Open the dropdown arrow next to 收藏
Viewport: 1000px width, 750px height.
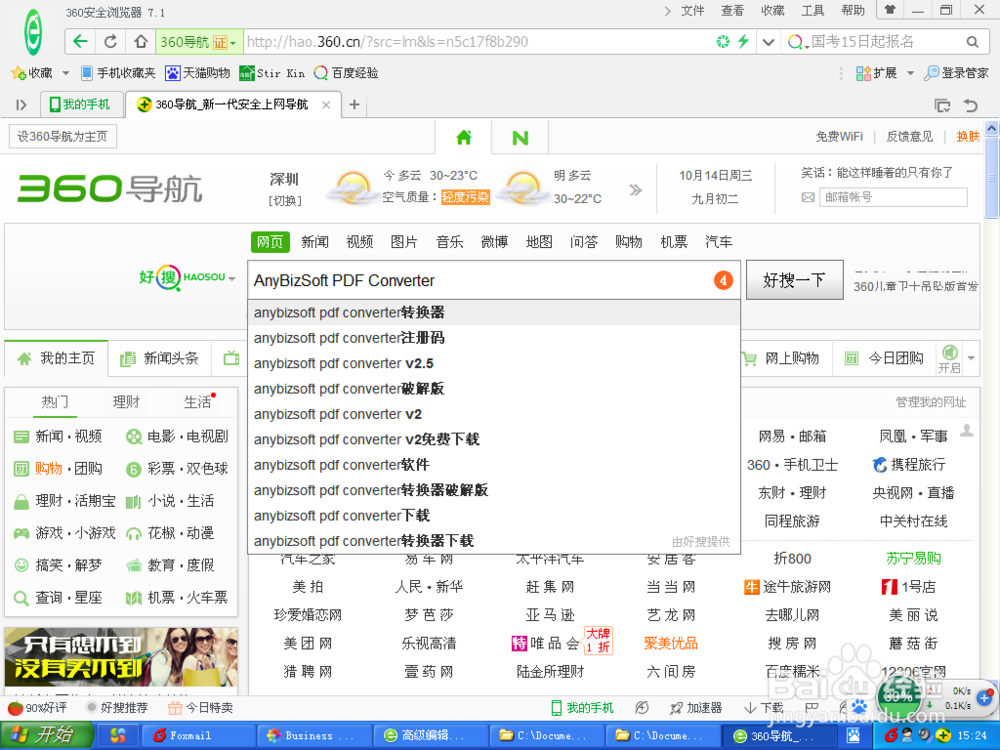coord(66,73)
